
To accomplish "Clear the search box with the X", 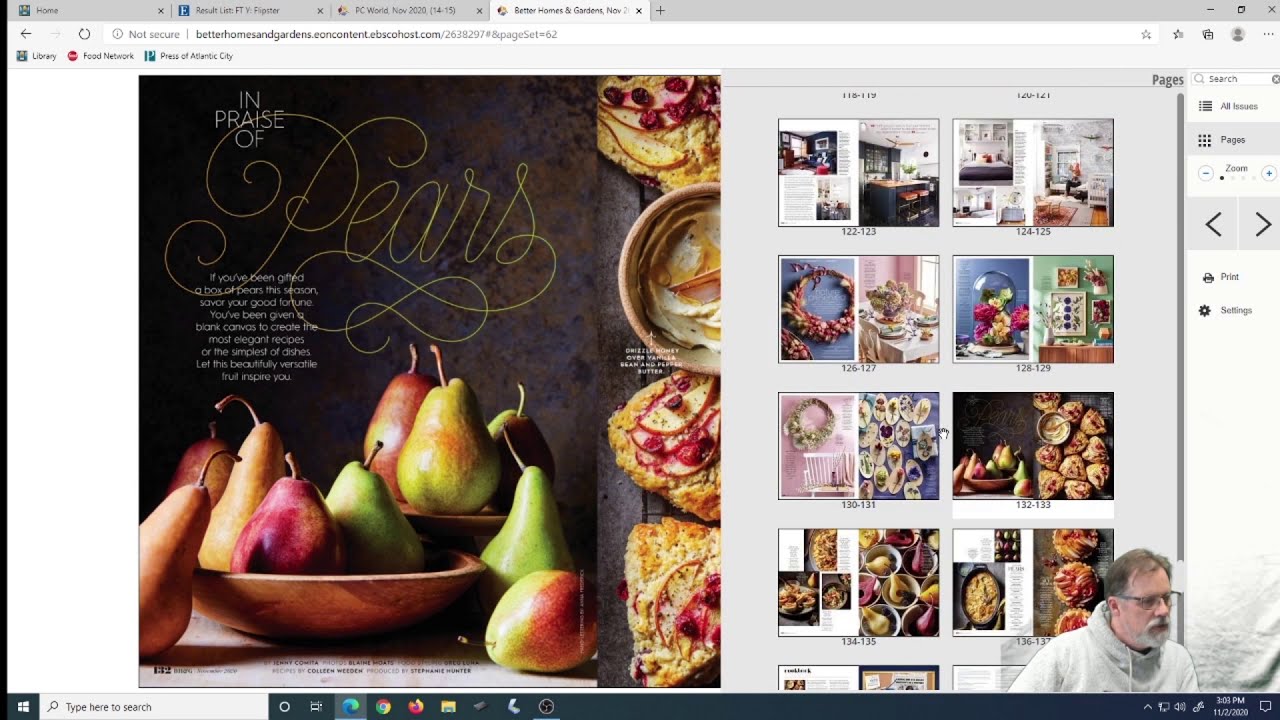I will (x=1275, y=79).
